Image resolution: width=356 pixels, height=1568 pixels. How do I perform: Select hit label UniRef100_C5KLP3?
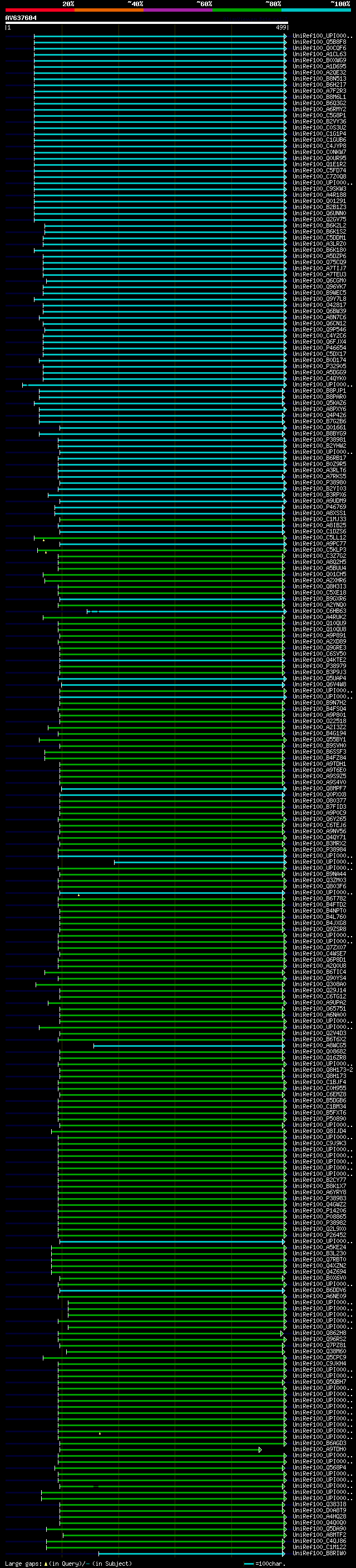pos(319,550)
